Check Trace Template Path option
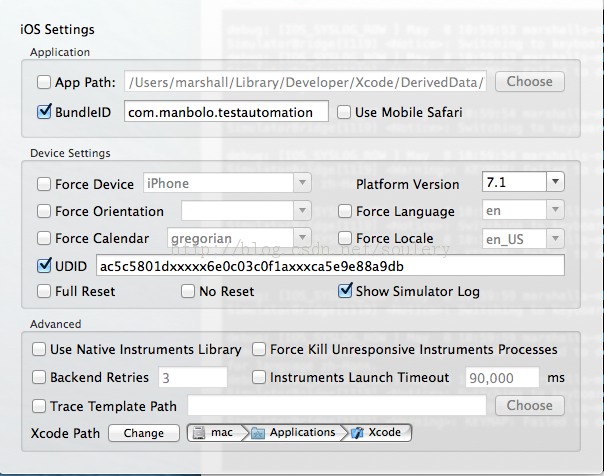 (x=39, y=406)
